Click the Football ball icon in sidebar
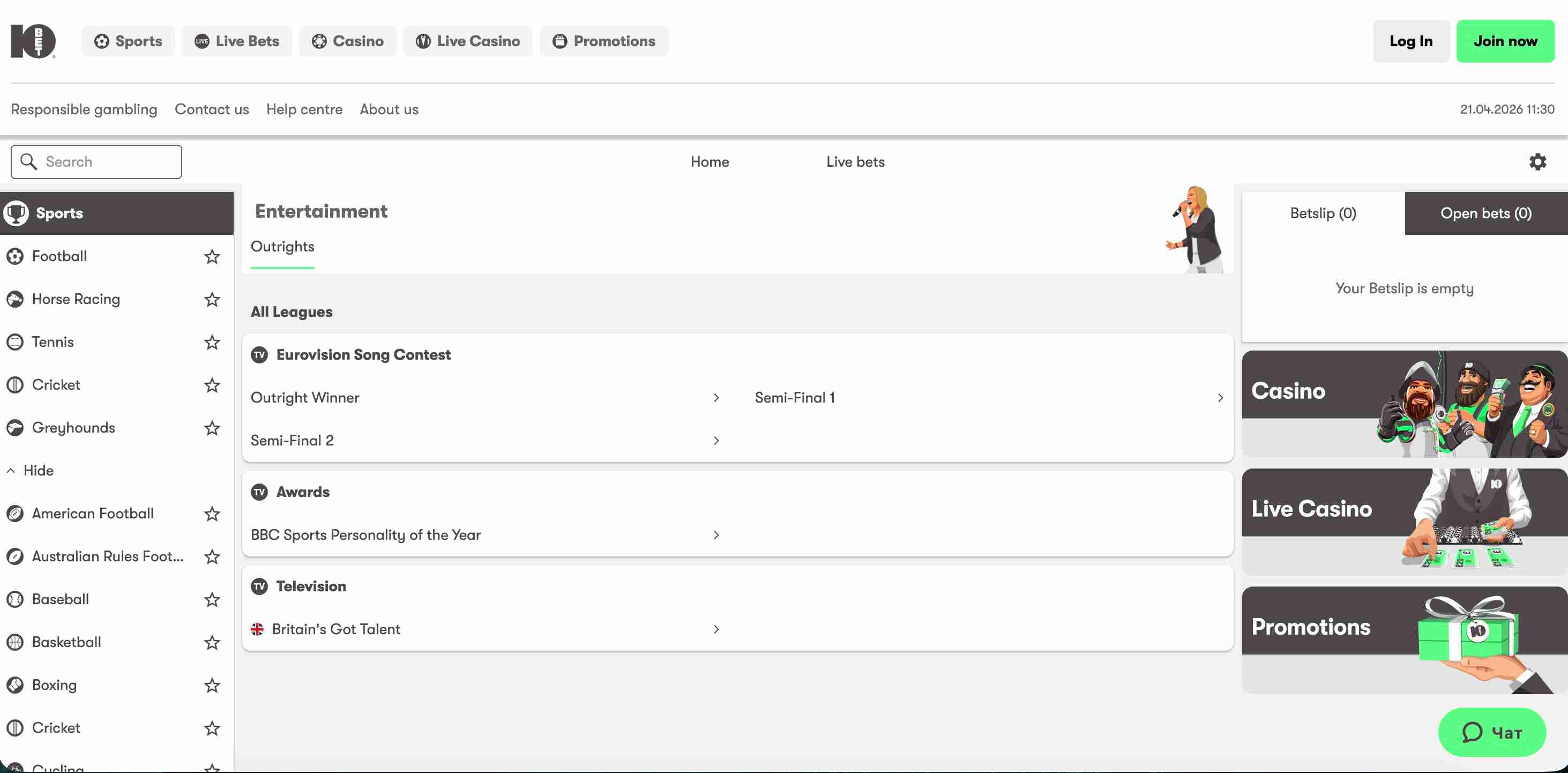This screenshot has width=1568, height=773. click(15, 256)
